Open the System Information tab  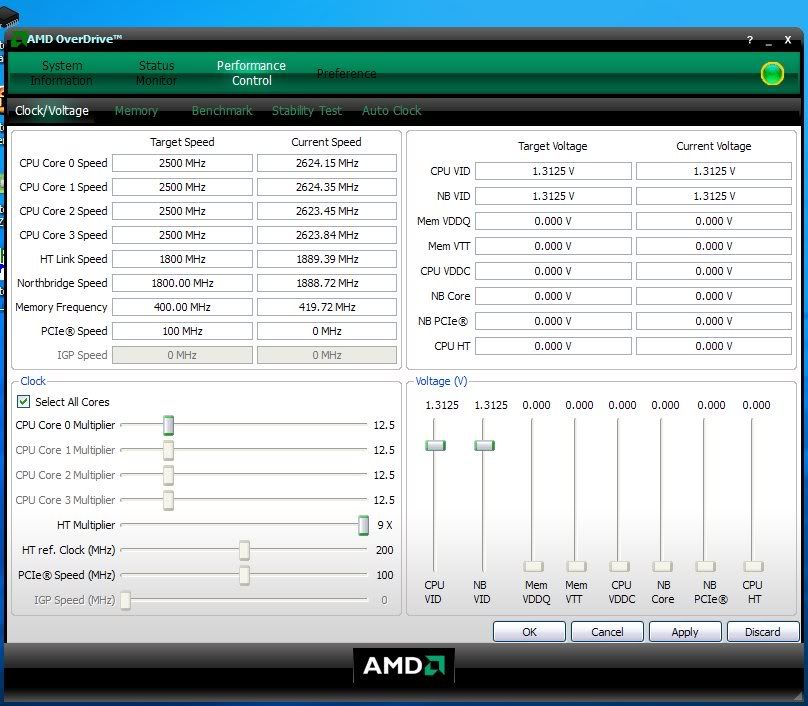[62, 73]
